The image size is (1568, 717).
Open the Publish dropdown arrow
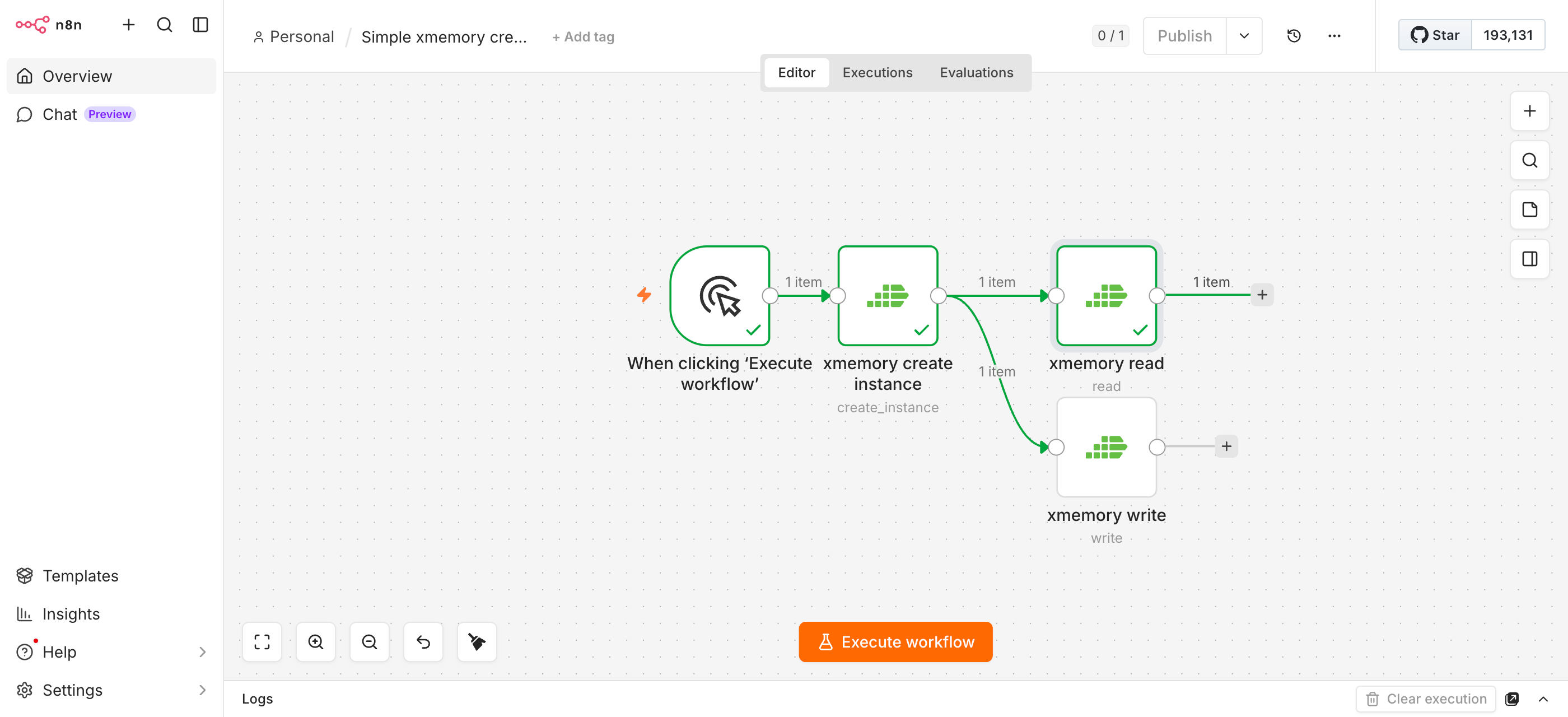1244,36
